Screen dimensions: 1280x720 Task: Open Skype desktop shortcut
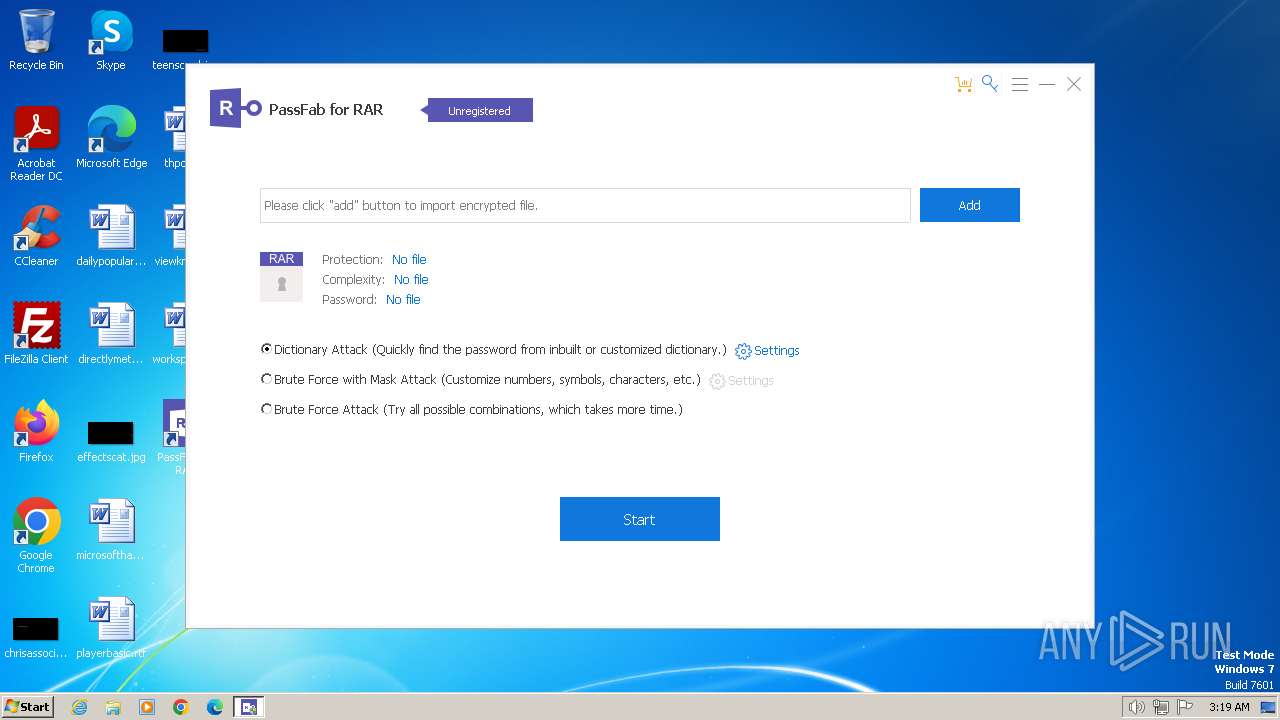point(111,40)
